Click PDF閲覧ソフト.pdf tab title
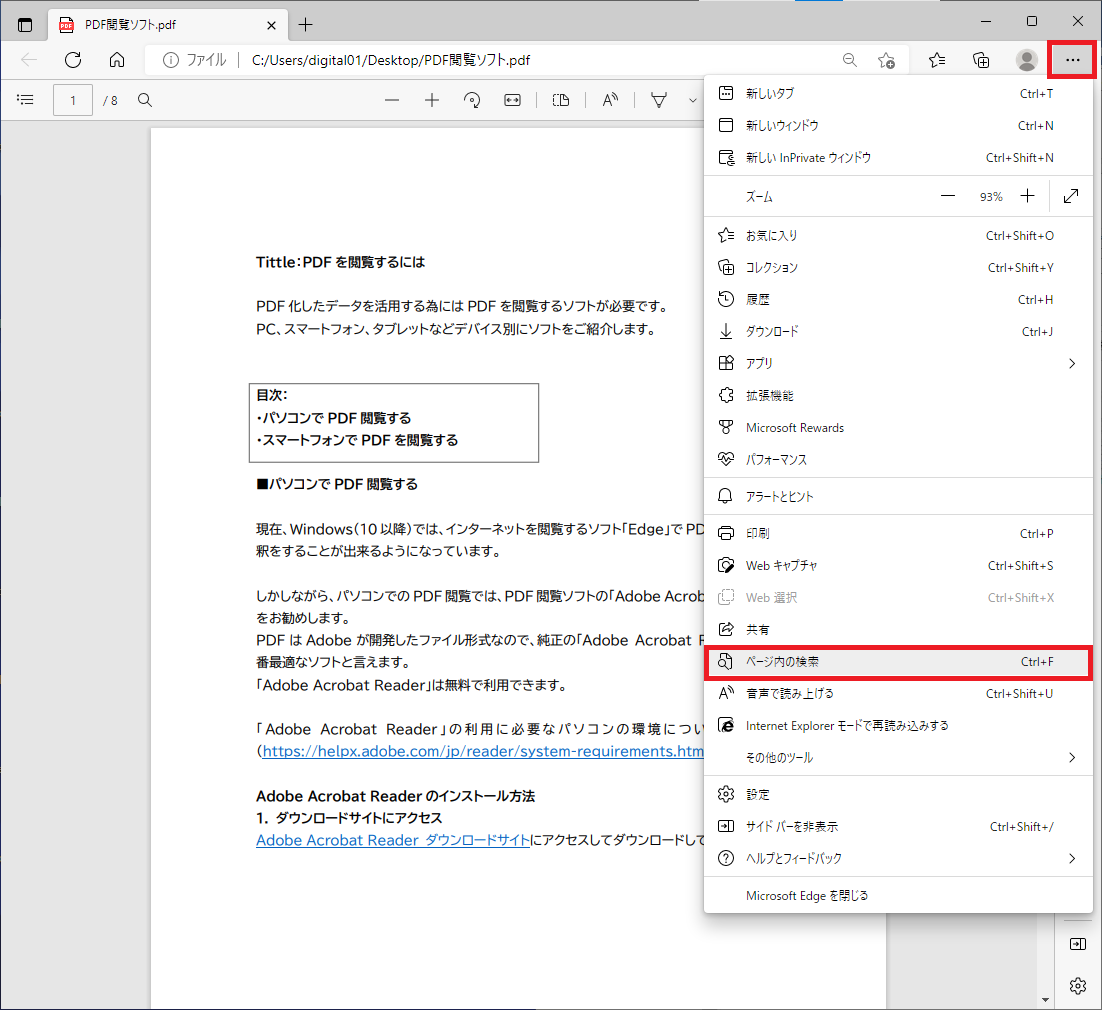This screenshot has width=1102, height=1010. [x=131, y=25]
